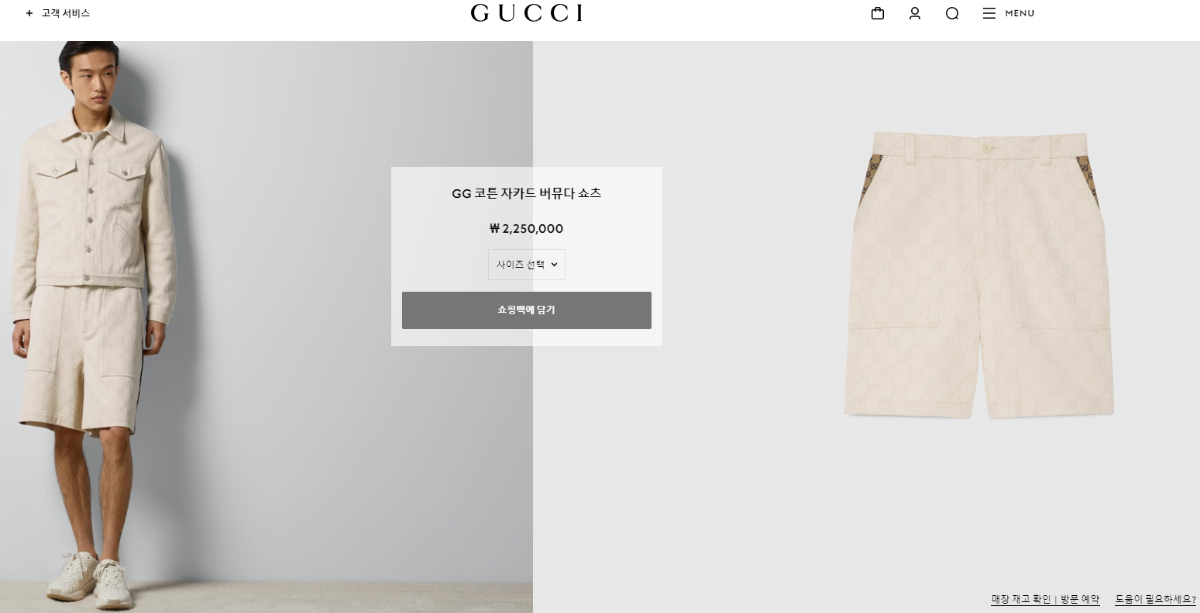Screen dimensions: 1200x613
Task: View the model photo wearing the outfit
Action: pyautogui.click(x=266, y=327)
